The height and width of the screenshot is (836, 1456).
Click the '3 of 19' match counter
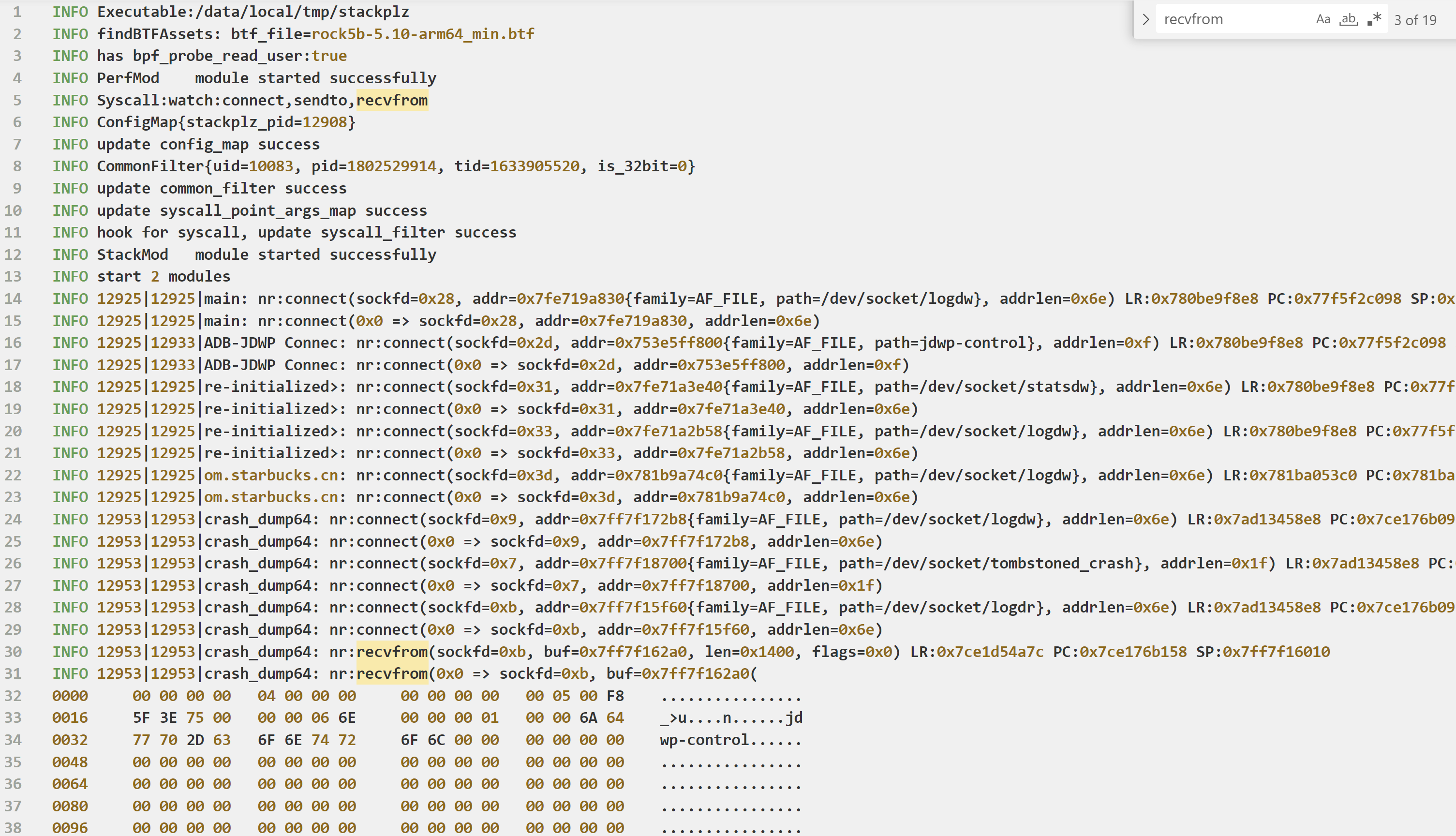1415,20
